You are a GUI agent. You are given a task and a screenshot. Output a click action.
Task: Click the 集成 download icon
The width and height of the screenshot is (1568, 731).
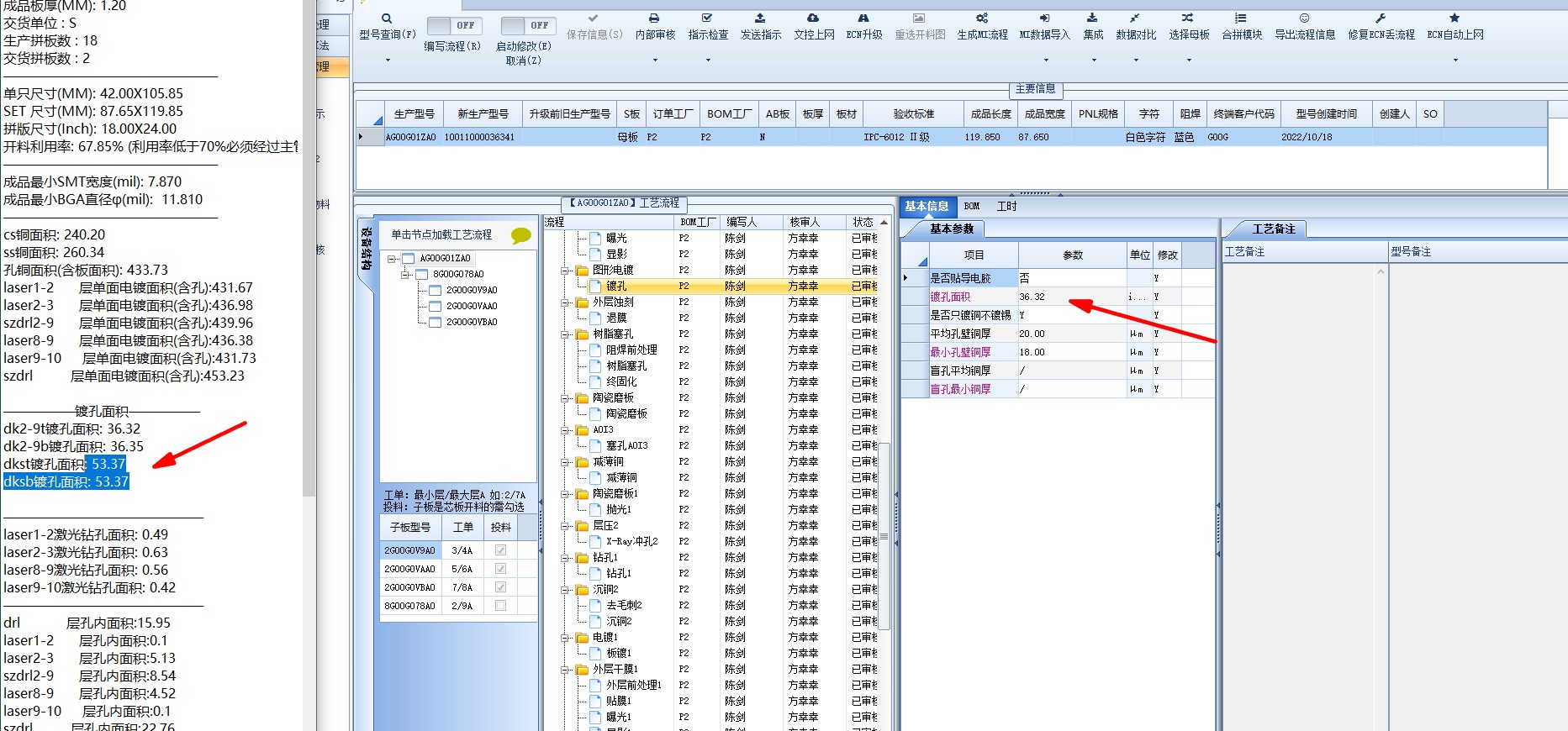[1092, 18]
